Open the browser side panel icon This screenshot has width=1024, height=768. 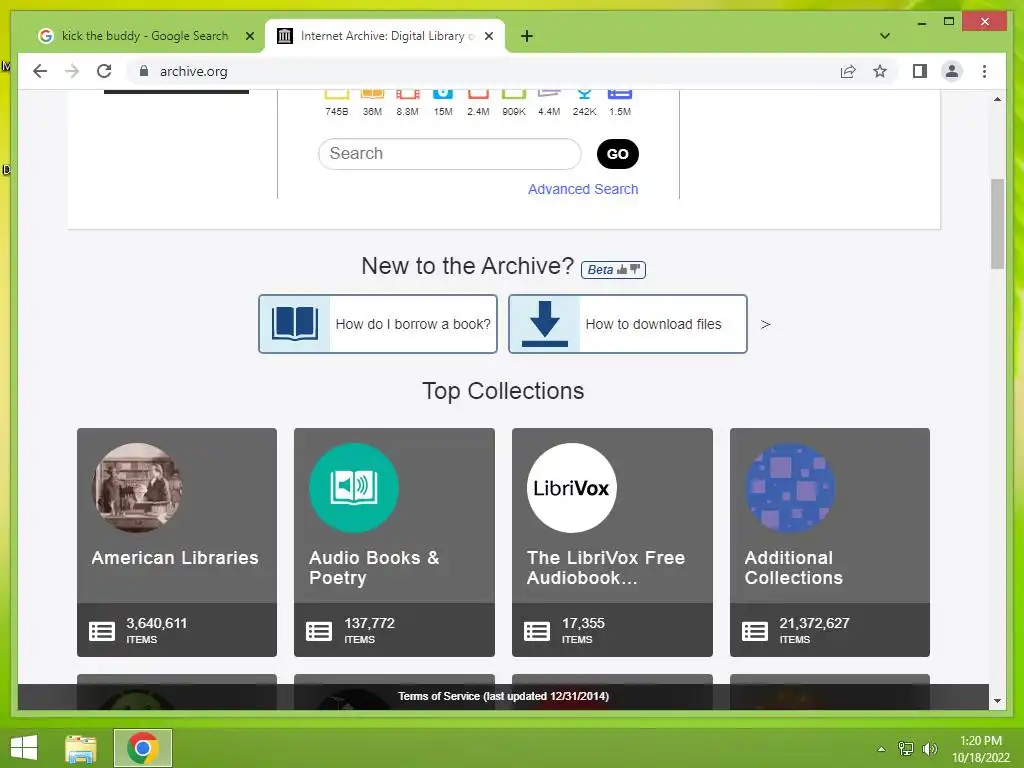[920, 71]
